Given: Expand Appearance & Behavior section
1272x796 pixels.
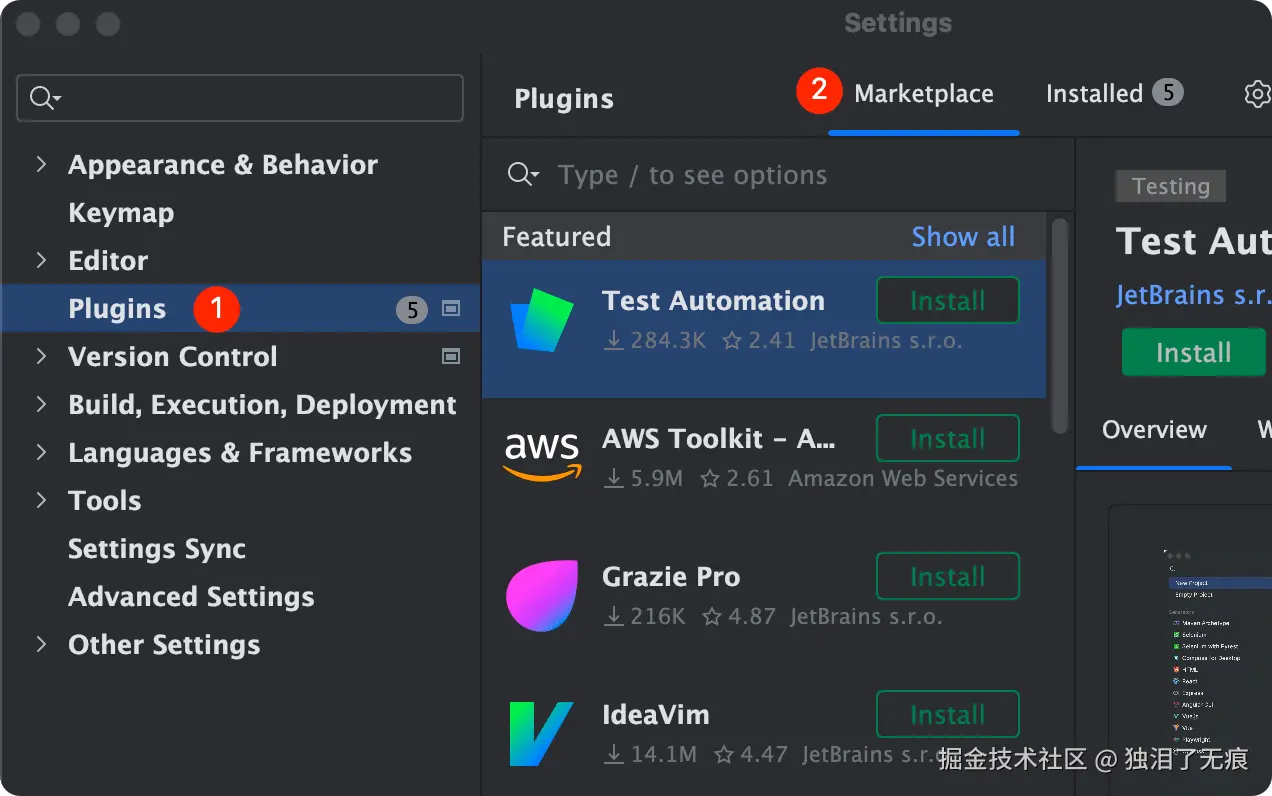Looking at the screenshot, I should point(41,164).
